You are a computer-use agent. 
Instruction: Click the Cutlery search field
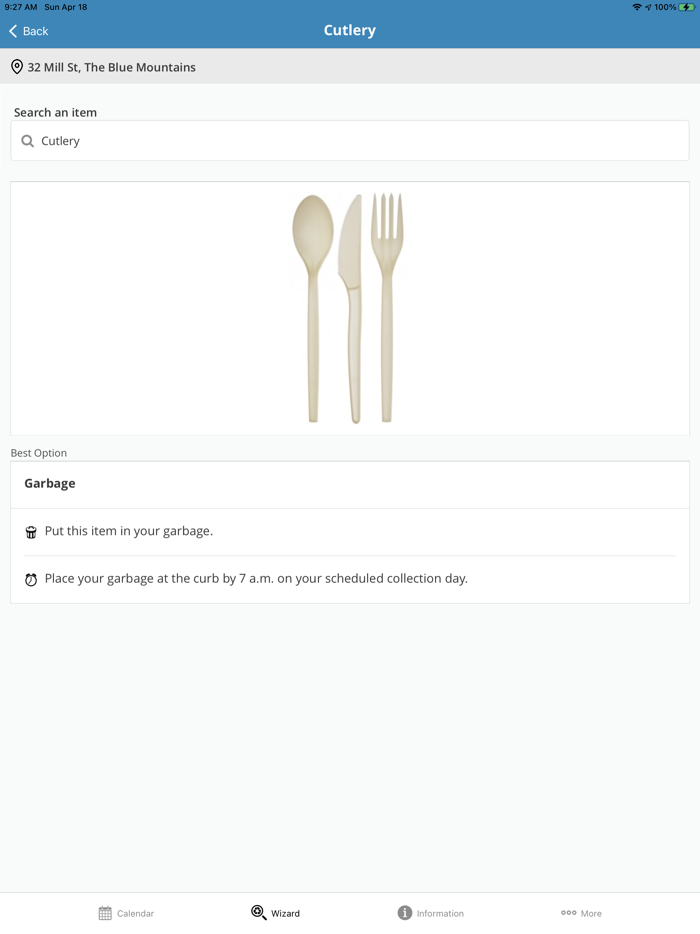(x=350, y=141)
